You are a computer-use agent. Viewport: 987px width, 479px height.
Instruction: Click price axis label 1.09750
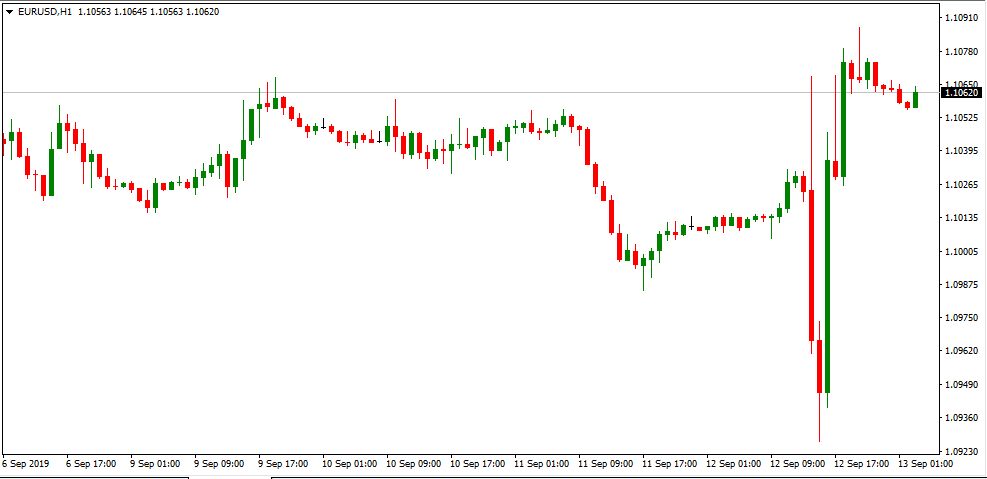pyautogui.click(x=961, y=318)
